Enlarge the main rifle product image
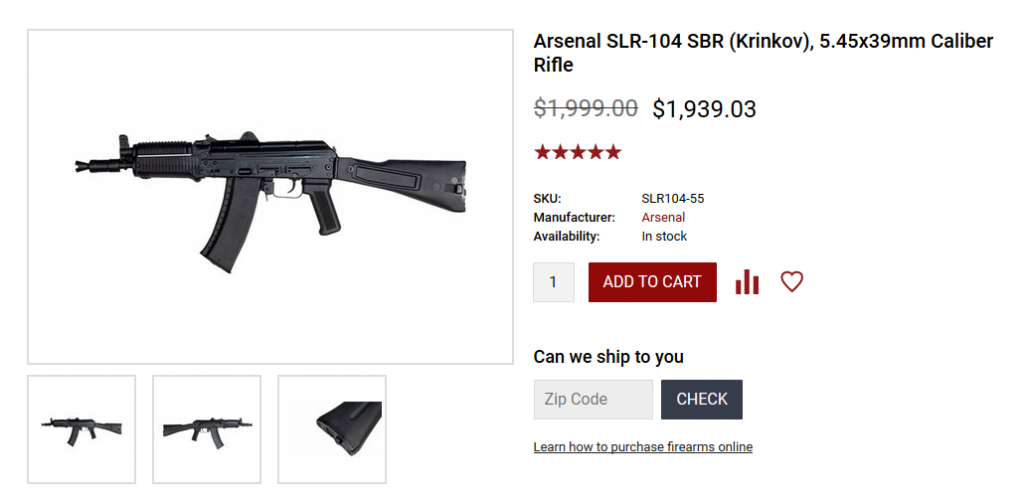Image resolution: width=1024 pixels, height=503 pixels. [270, 197]
